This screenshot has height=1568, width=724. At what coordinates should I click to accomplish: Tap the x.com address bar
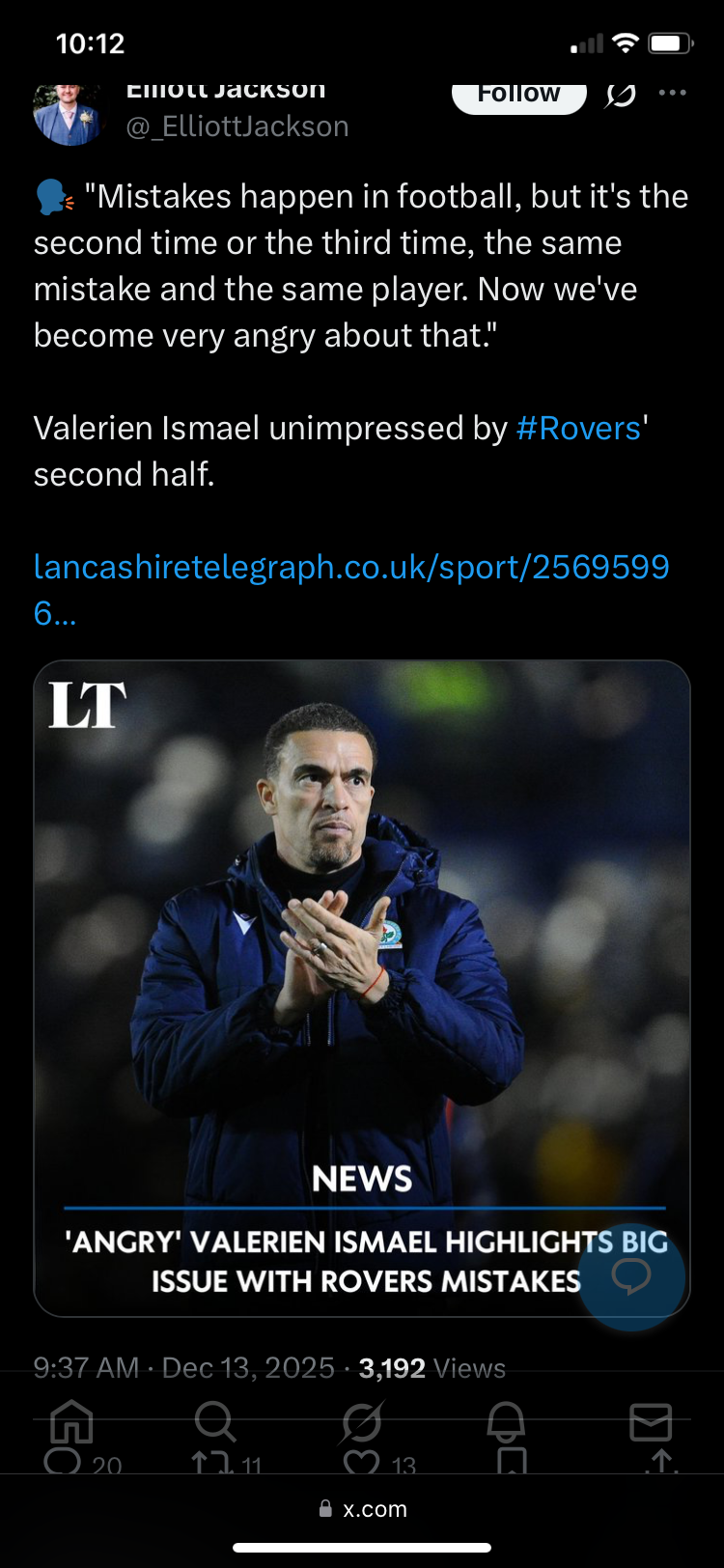(363, 1509)
